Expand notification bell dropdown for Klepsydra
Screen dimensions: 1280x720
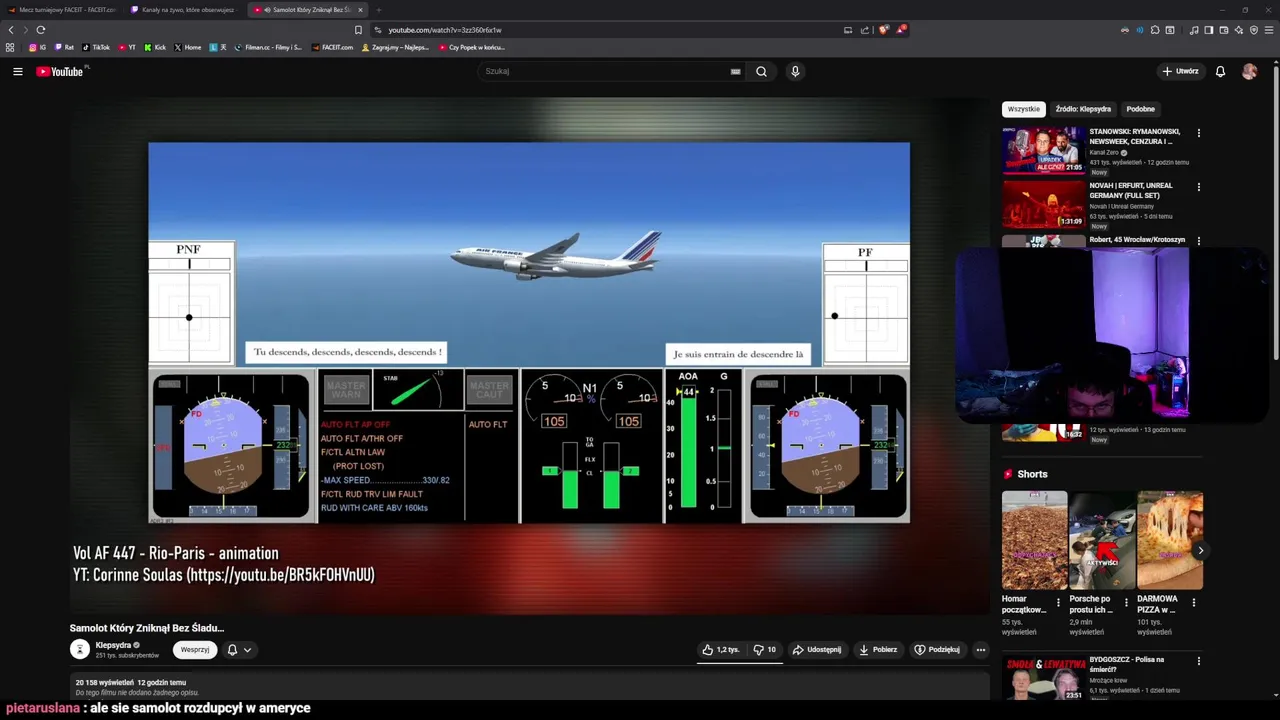click(239, 649)
